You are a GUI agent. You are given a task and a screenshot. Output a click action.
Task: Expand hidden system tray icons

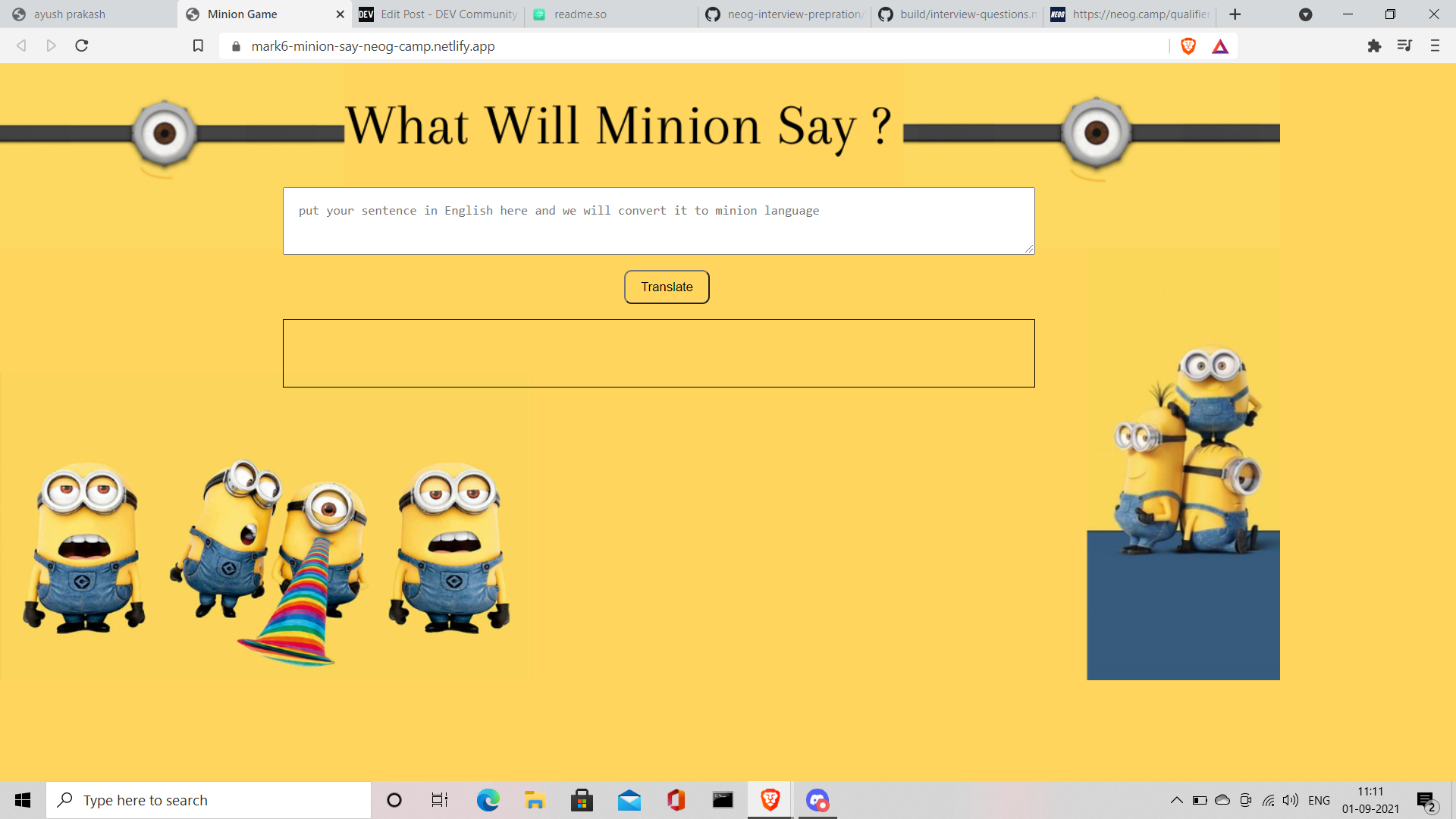pyautogui.click(x=1177, y=800)
